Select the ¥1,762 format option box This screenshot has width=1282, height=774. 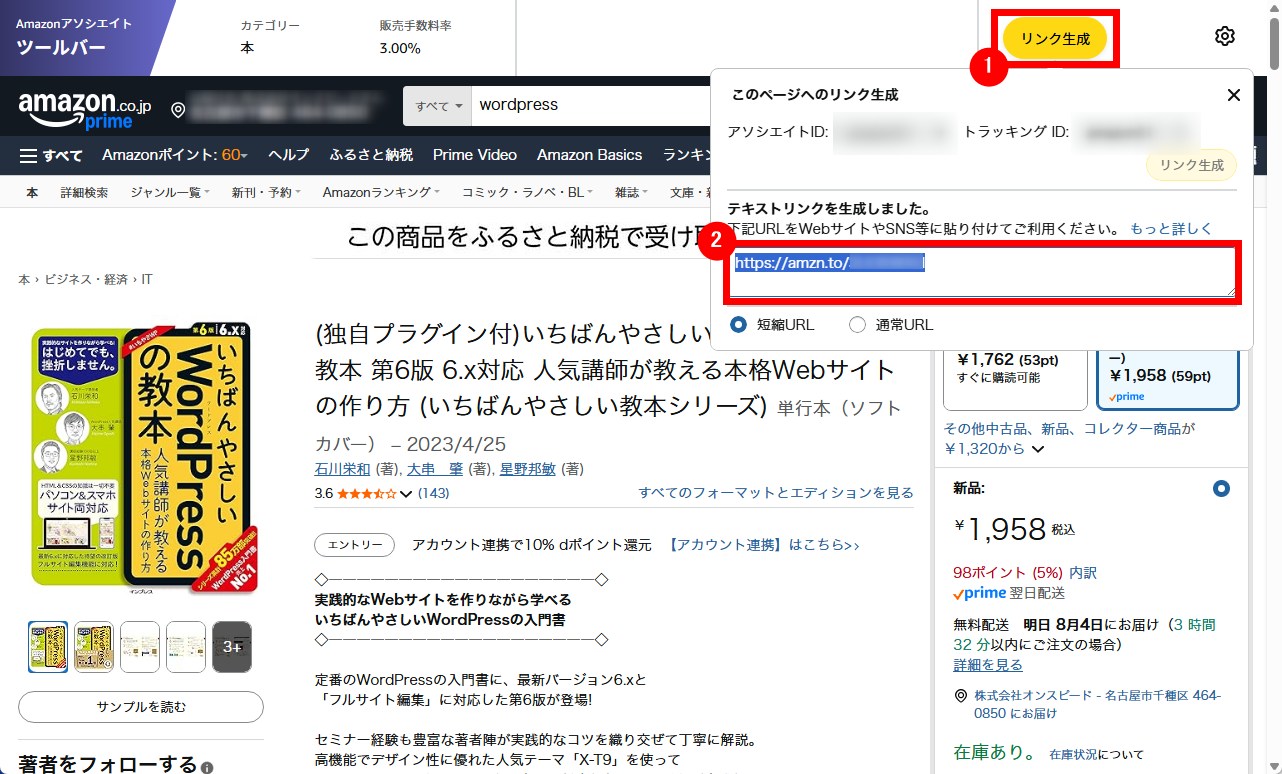click(x=1015, y=379)
